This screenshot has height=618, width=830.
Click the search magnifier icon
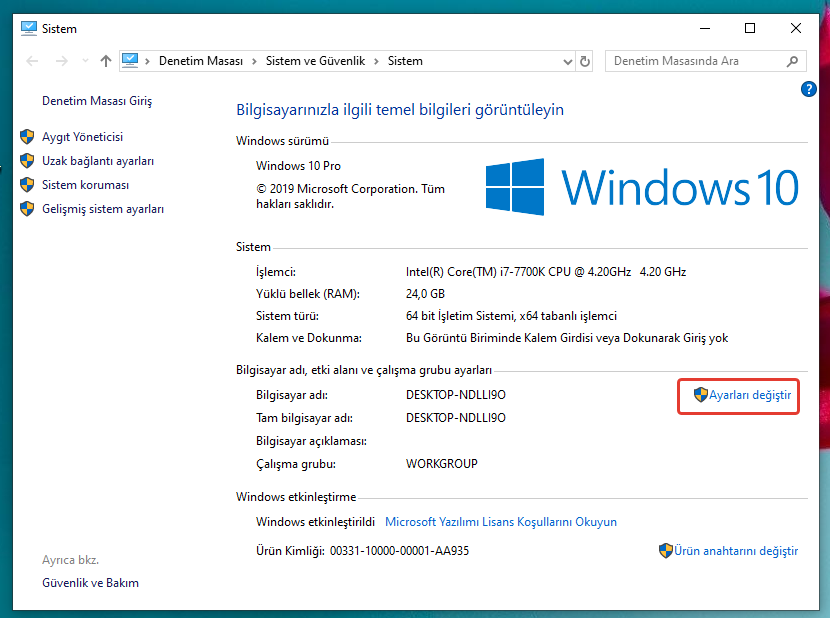tap(792, 61)
